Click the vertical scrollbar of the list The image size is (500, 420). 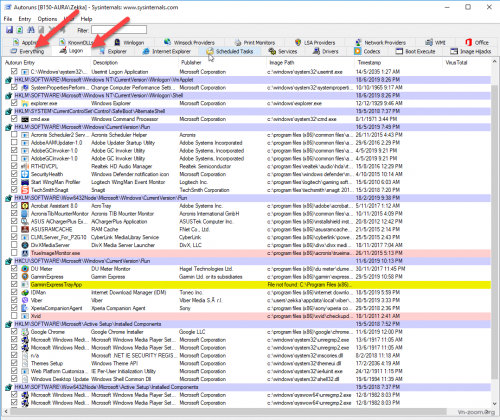[494, 233]
